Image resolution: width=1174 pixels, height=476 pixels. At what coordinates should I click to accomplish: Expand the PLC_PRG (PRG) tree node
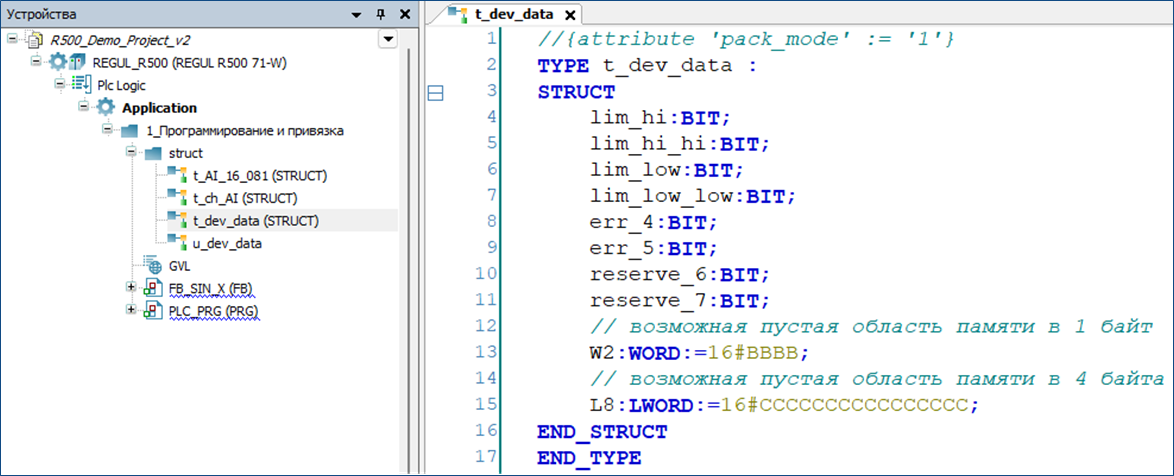(132, 311)
